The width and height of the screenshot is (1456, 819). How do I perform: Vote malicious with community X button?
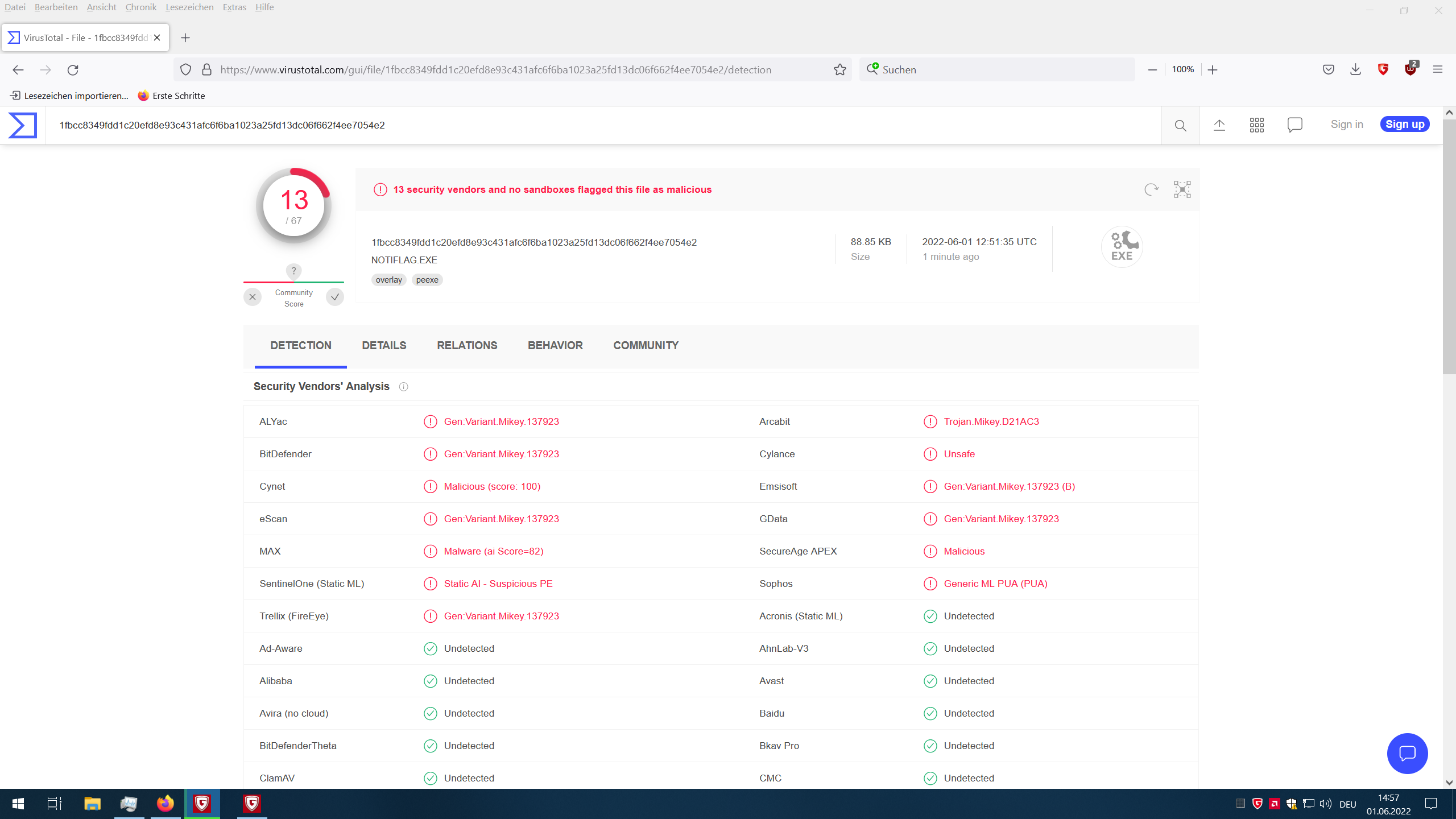click(253, 297)
